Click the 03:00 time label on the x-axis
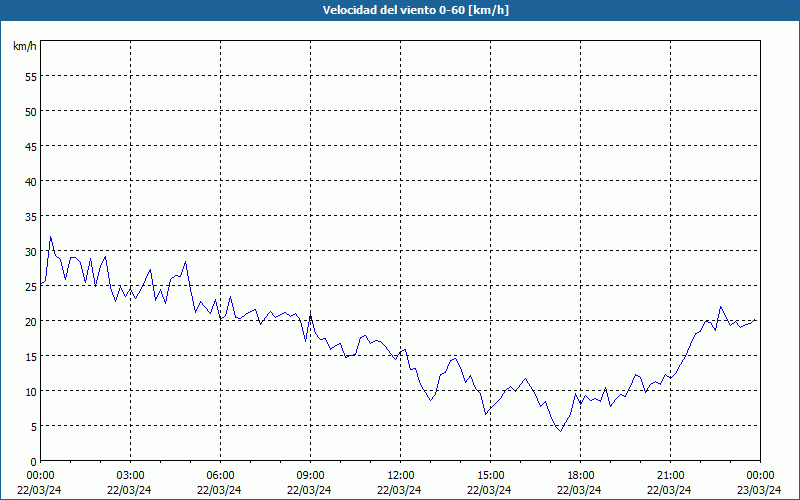Image resolution: width=800 pixels, height=500 pixels. [130, 476]
